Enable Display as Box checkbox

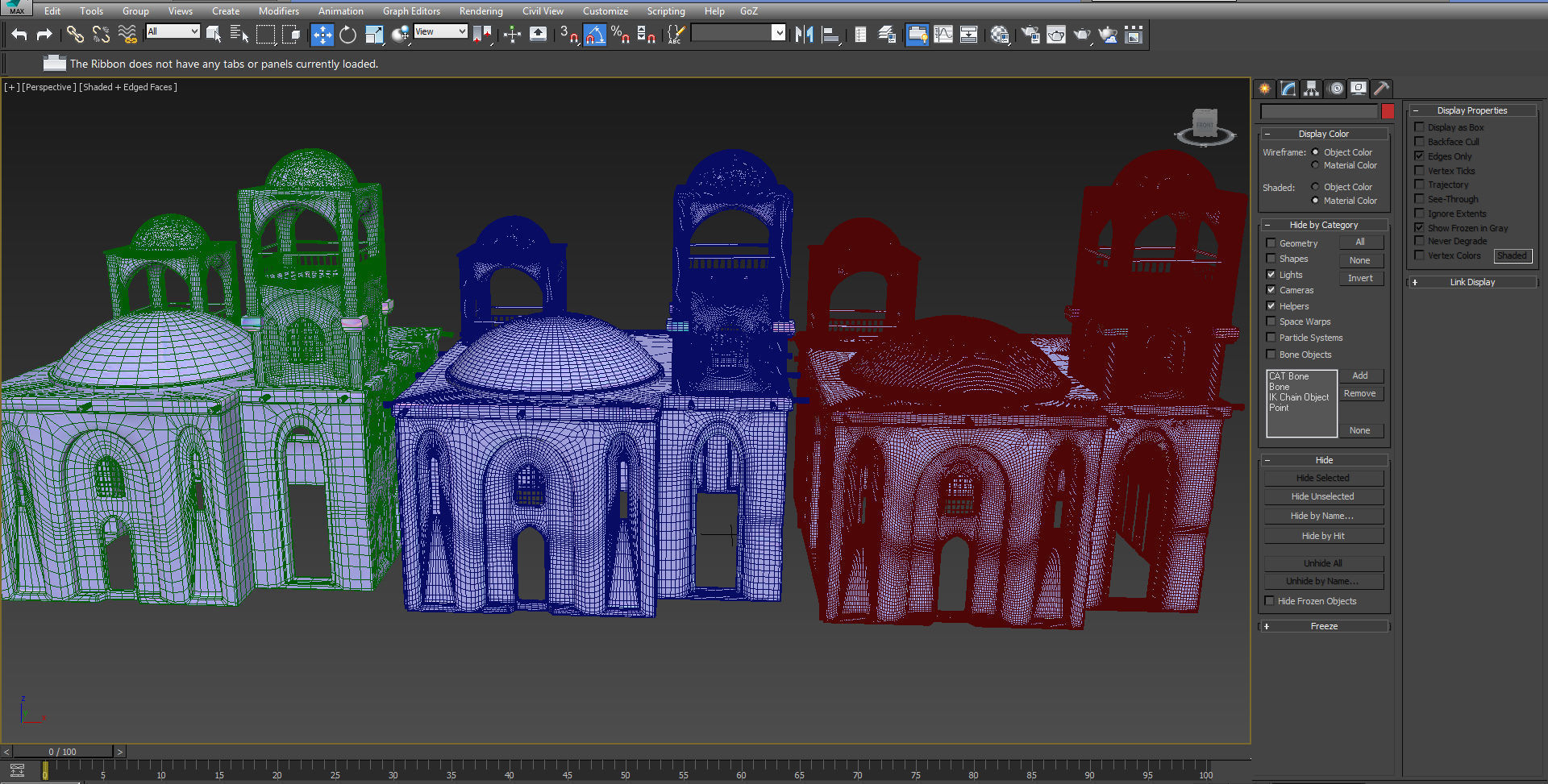(1420, 127)
